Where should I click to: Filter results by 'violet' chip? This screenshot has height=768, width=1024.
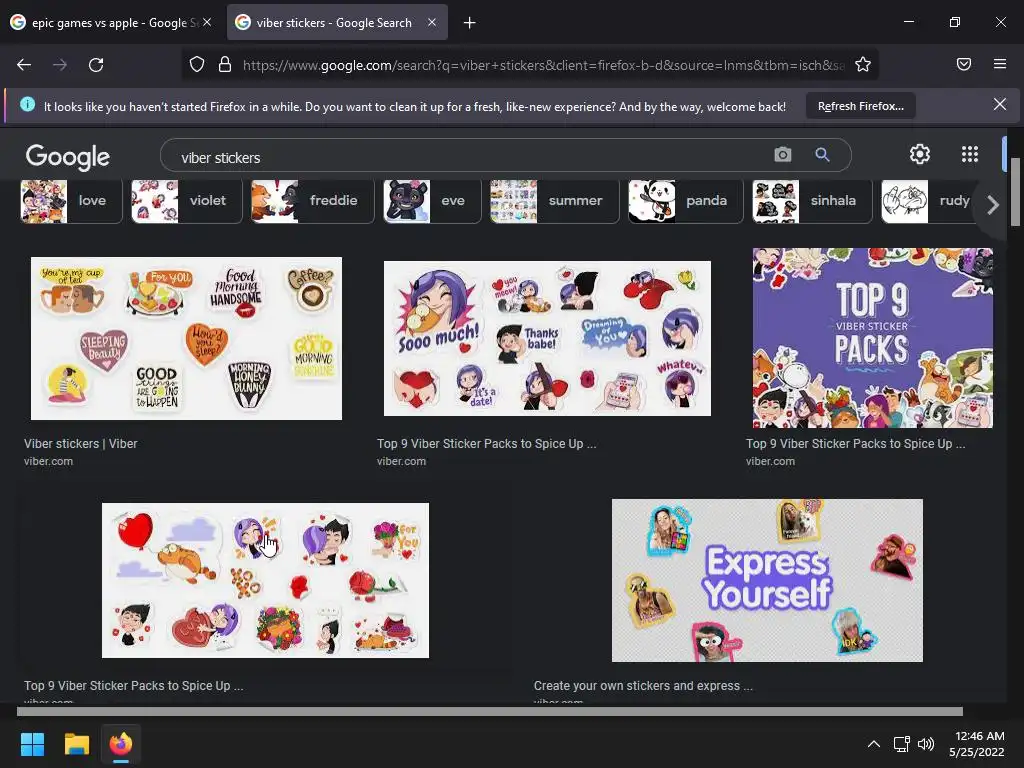[187, 201]
